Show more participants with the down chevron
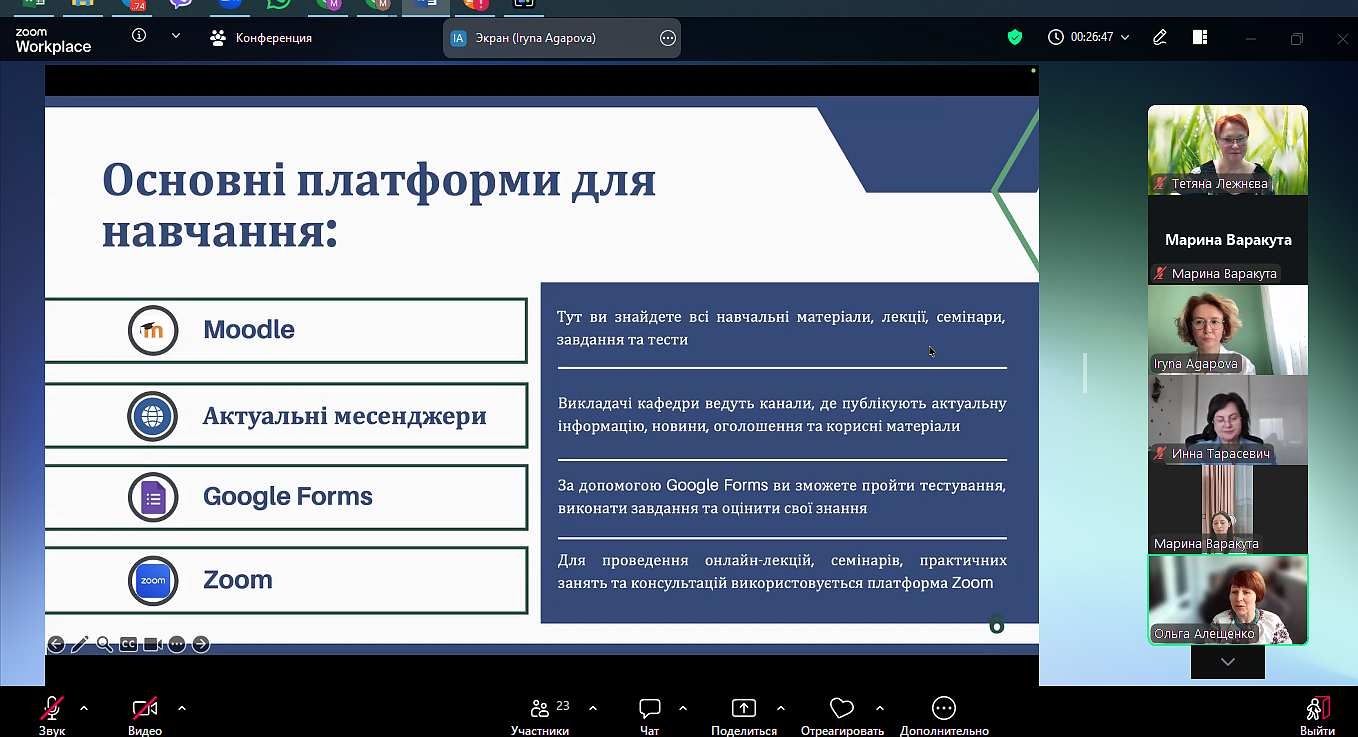1358x737 pixels. pos(1228,662)
